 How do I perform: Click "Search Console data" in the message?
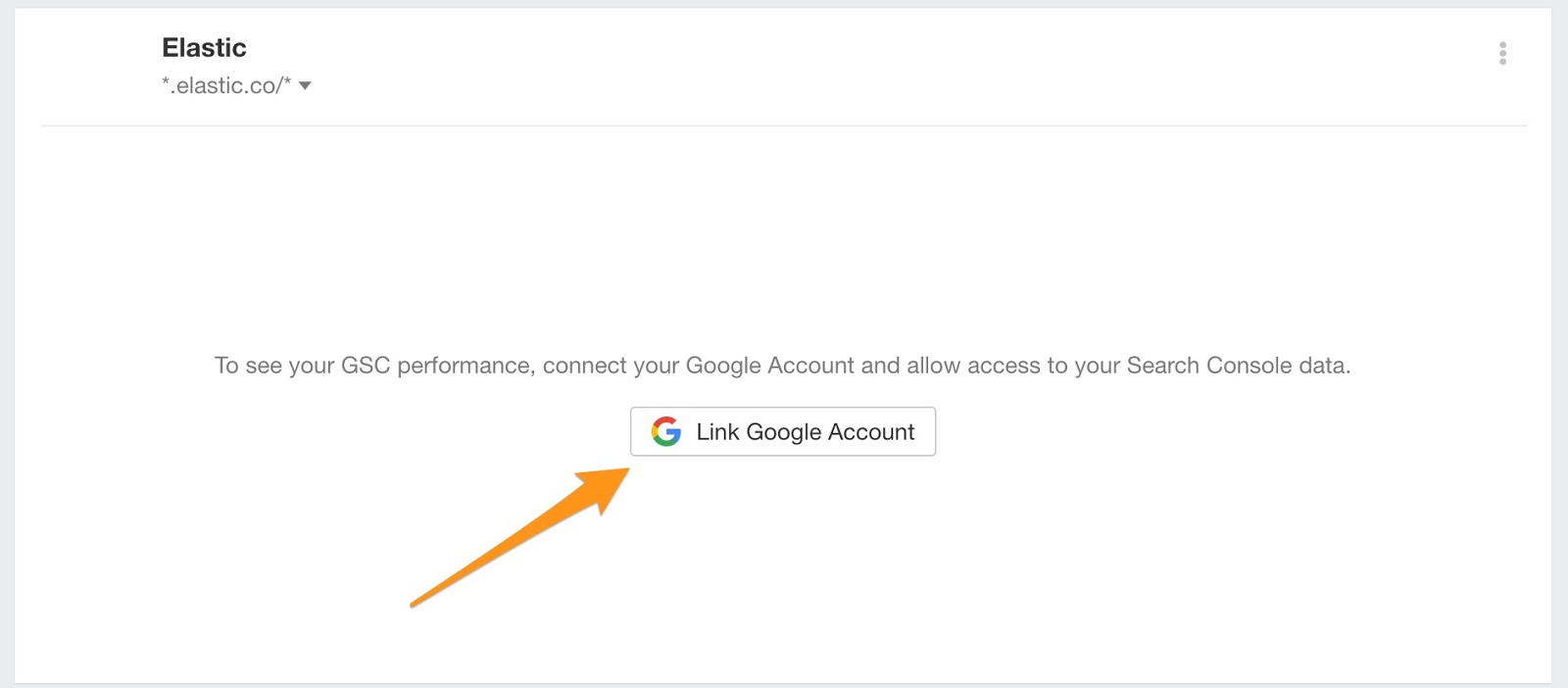(1238, 366)
